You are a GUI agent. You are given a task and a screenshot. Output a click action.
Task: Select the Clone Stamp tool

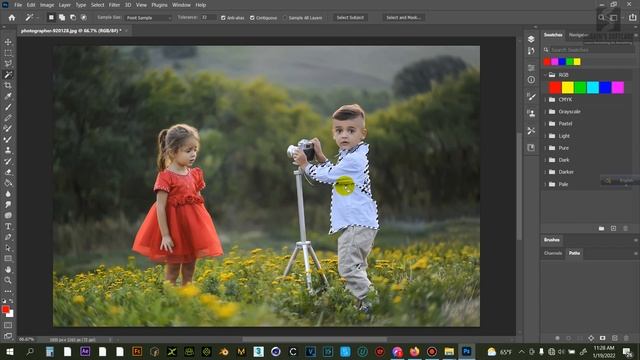(8, 150)
